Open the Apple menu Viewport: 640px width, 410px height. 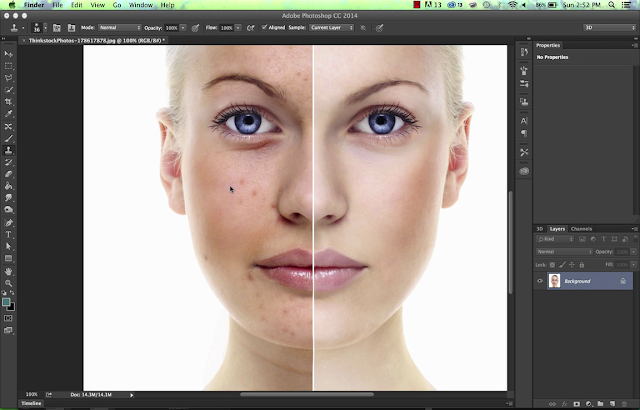point(12,5)
